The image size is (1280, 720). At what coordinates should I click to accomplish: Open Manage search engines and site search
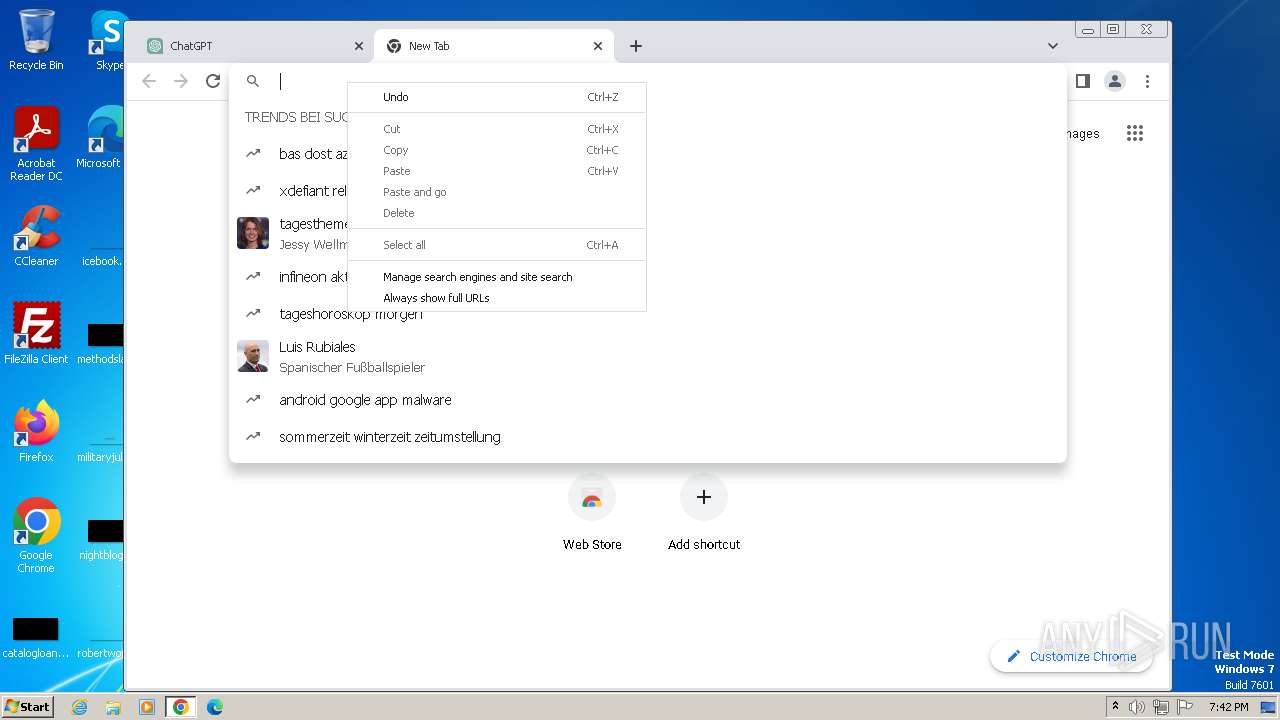(x=497, y=277)
